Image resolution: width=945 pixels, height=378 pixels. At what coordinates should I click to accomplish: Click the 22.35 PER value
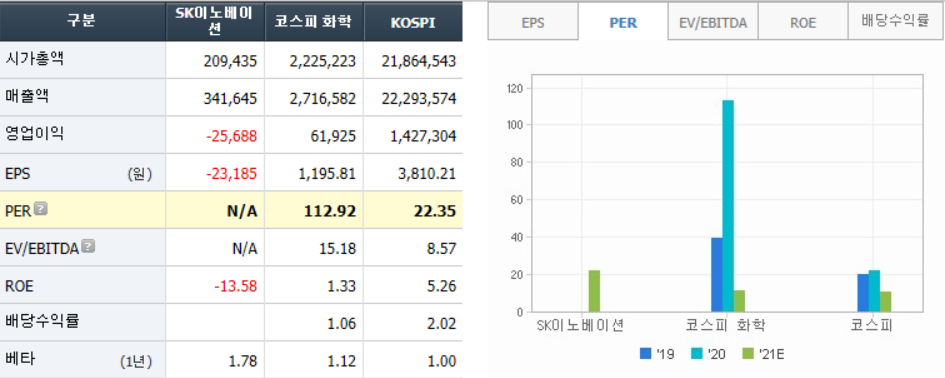pyautogui.click(x=435, y=212)
